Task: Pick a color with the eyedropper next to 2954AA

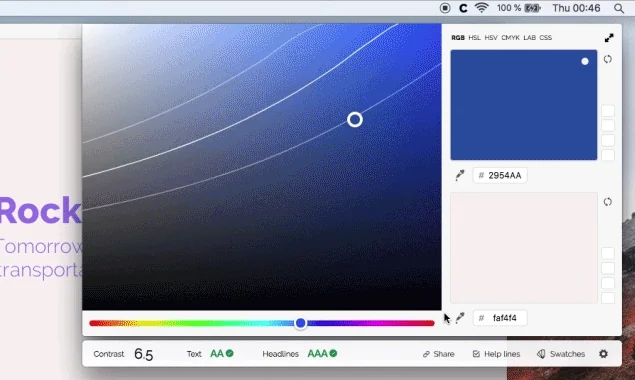Action: coord(460,175)
